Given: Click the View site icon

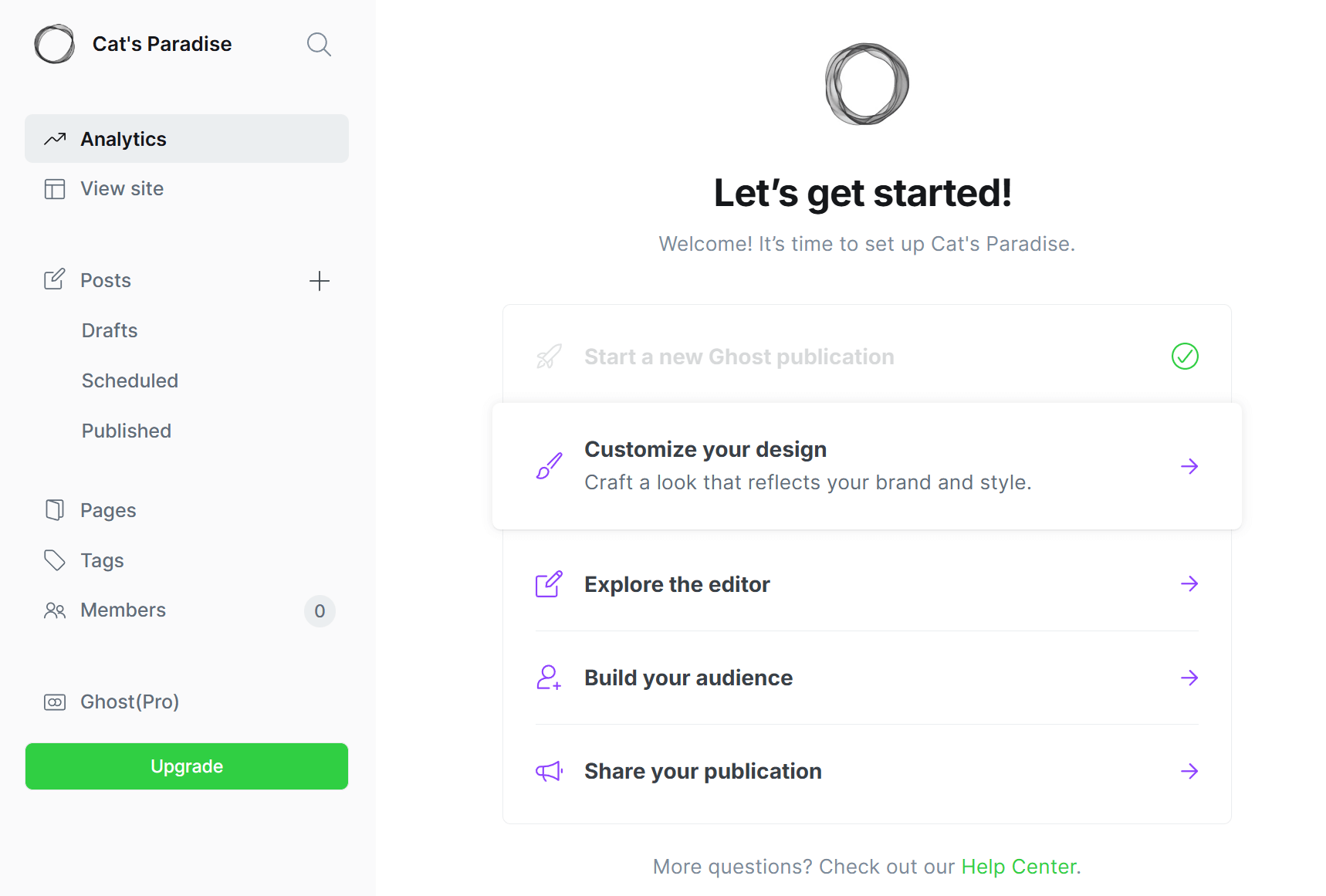Looking at the screenshot, I should [55, 188].
